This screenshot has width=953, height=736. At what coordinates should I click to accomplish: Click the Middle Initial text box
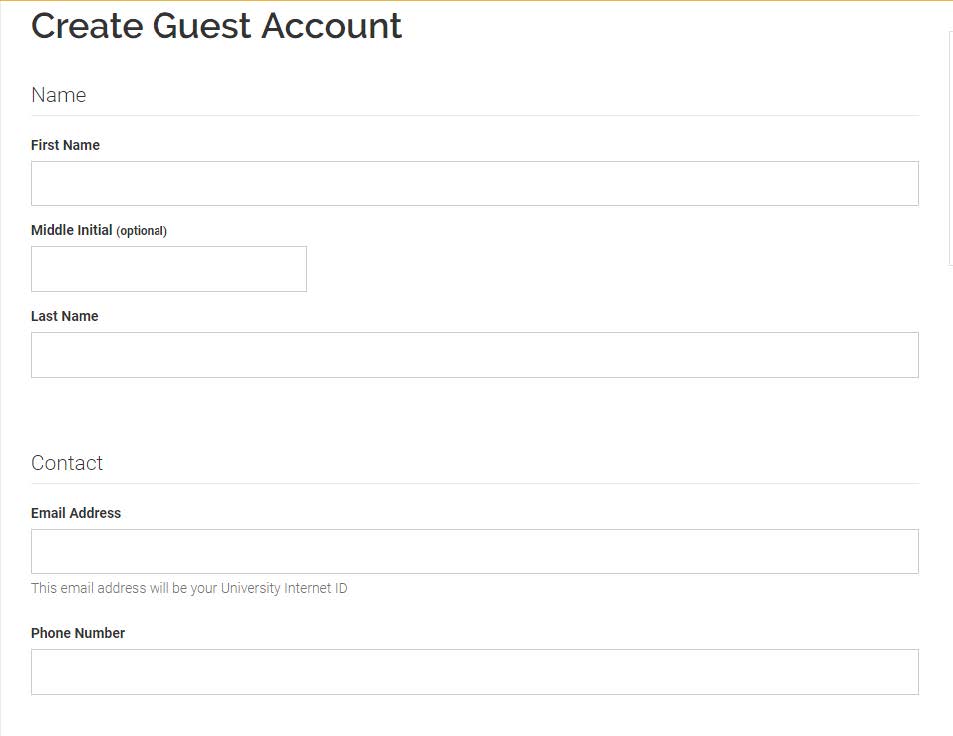pos(168,268)
